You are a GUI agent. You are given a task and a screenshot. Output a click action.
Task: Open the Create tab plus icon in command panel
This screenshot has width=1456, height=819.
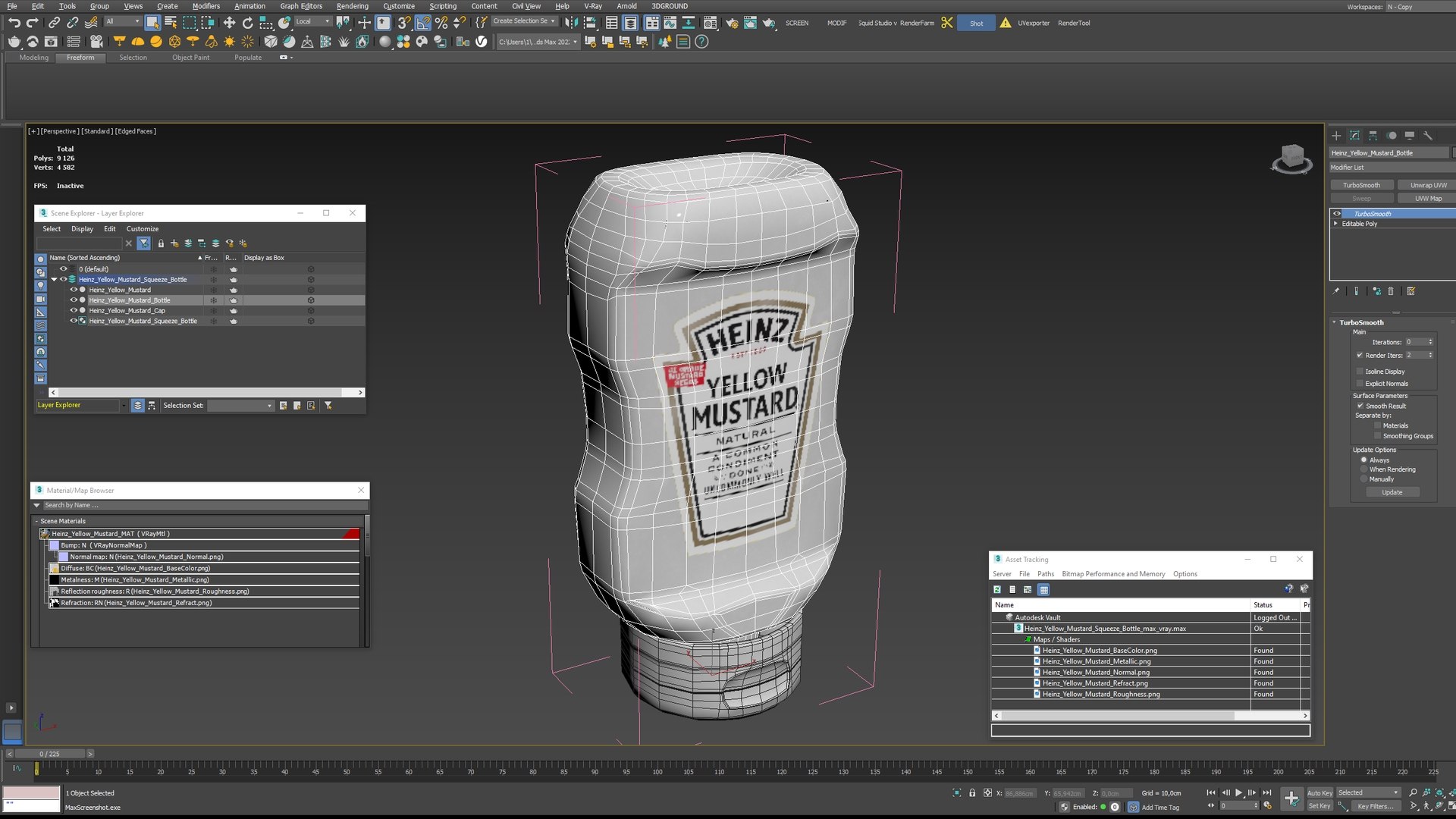(1336, 136)
